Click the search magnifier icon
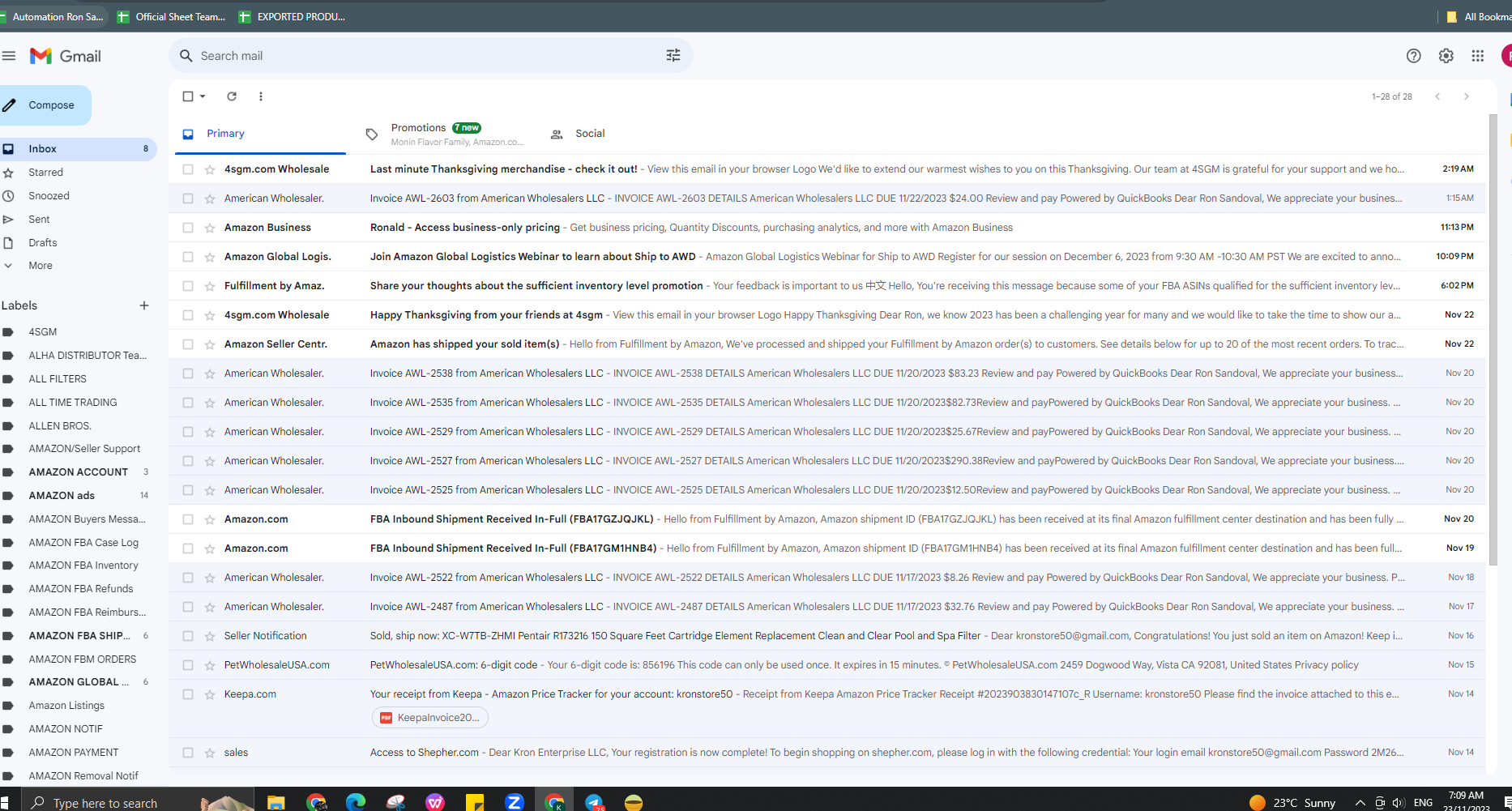Image resolution: width=1512 pixels, height=811 pixels. [186, 56]
